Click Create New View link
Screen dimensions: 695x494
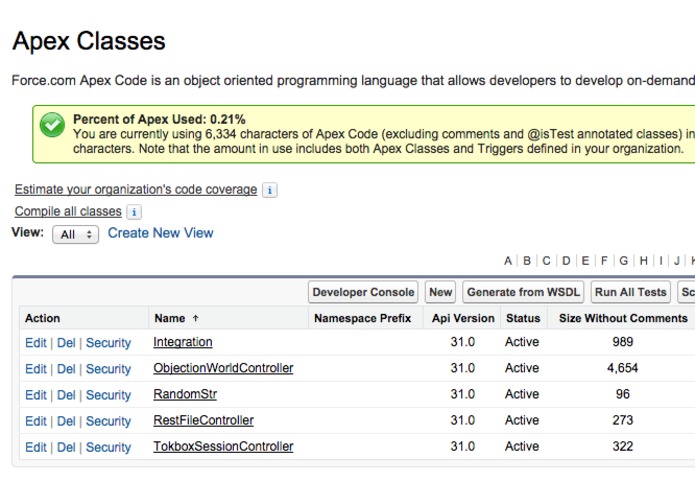(160, 233)
